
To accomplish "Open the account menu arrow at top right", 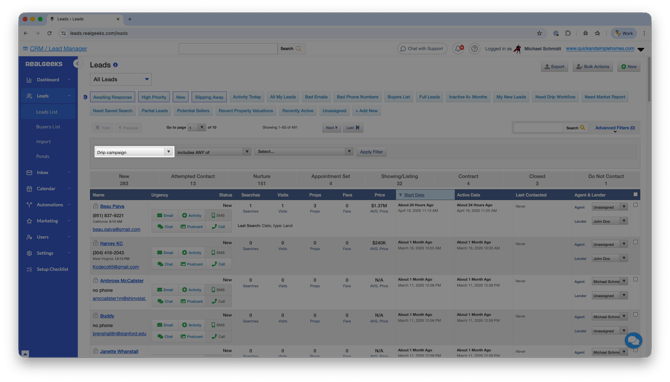I will coord(641,50).
